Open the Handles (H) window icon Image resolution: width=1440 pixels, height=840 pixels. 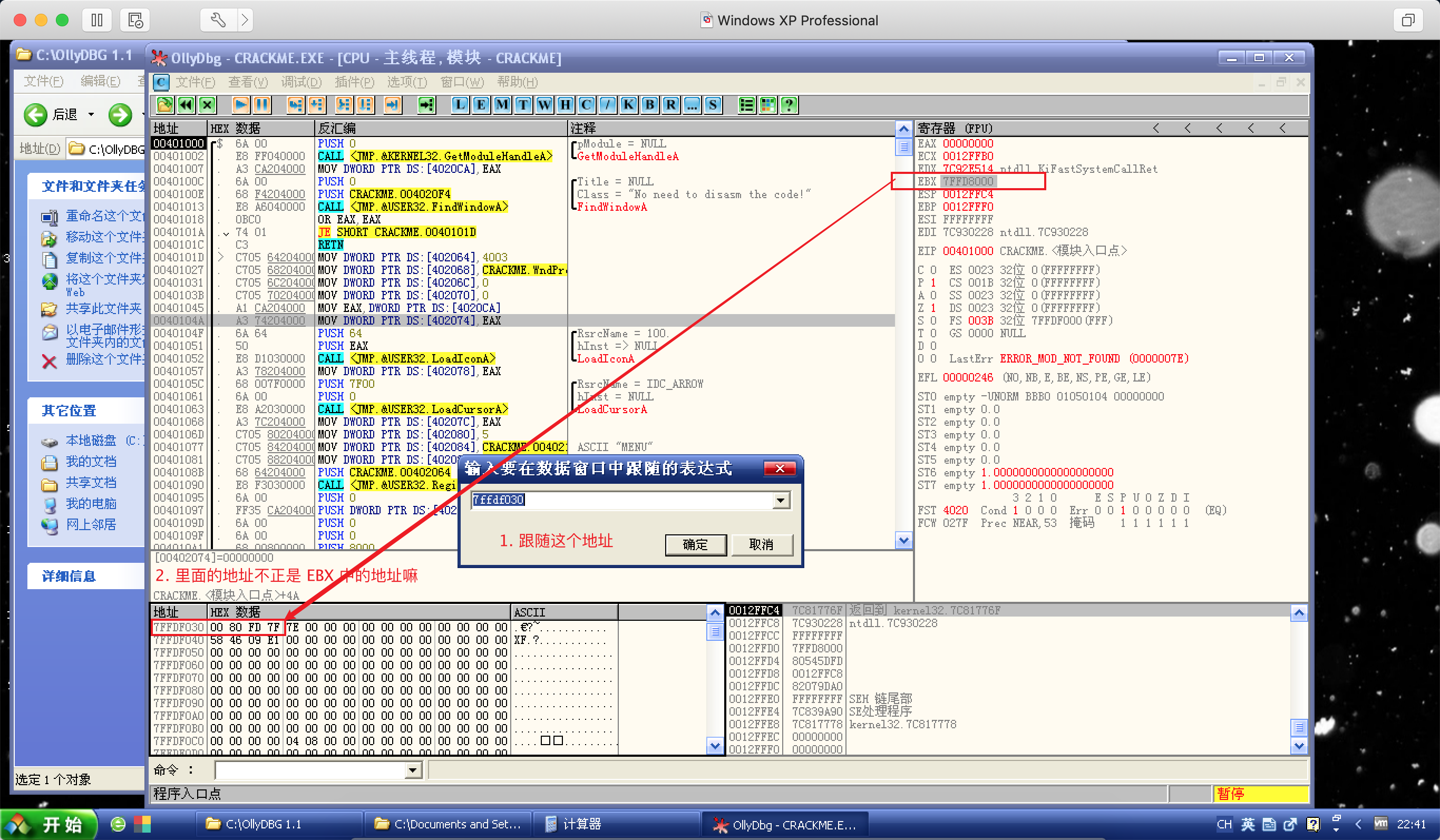[565, 104]
